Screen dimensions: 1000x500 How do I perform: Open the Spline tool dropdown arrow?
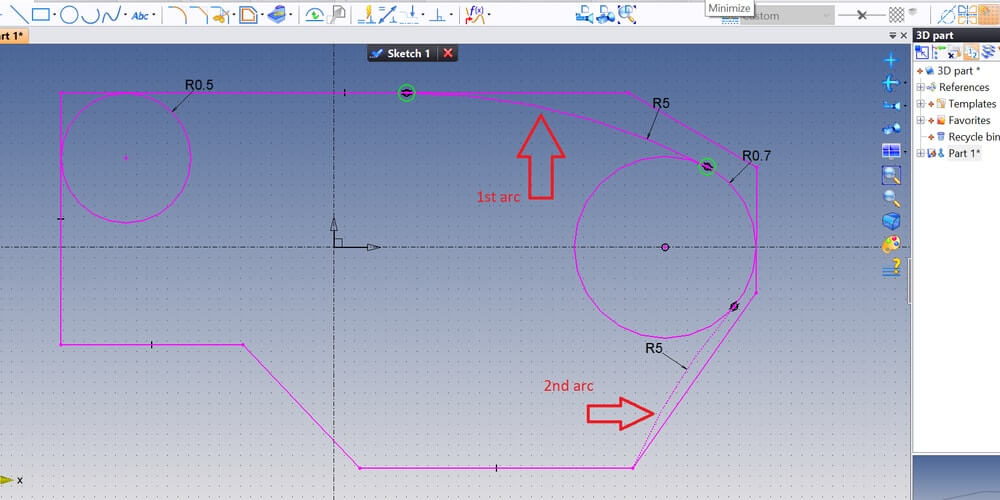[125, 15]
